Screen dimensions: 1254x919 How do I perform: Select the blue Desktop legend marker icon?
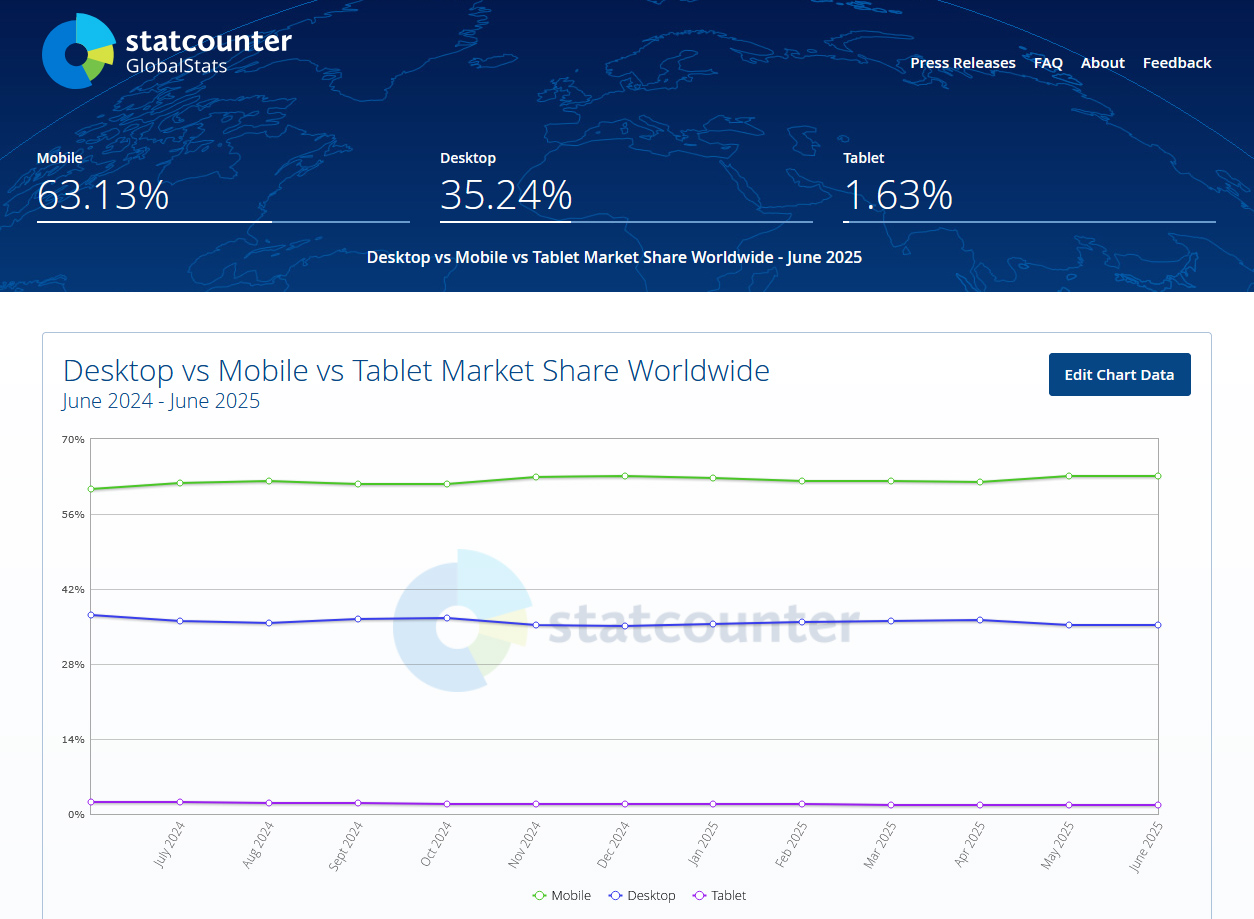(x=616, y=895)
